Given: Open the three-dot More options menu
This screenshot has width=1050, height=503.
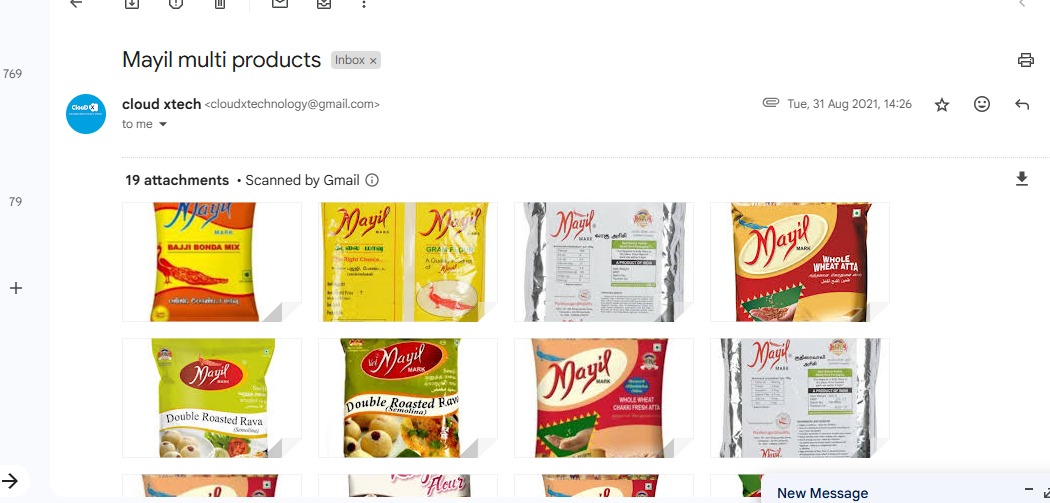Looking at the screenshot, I should (364, 4).
